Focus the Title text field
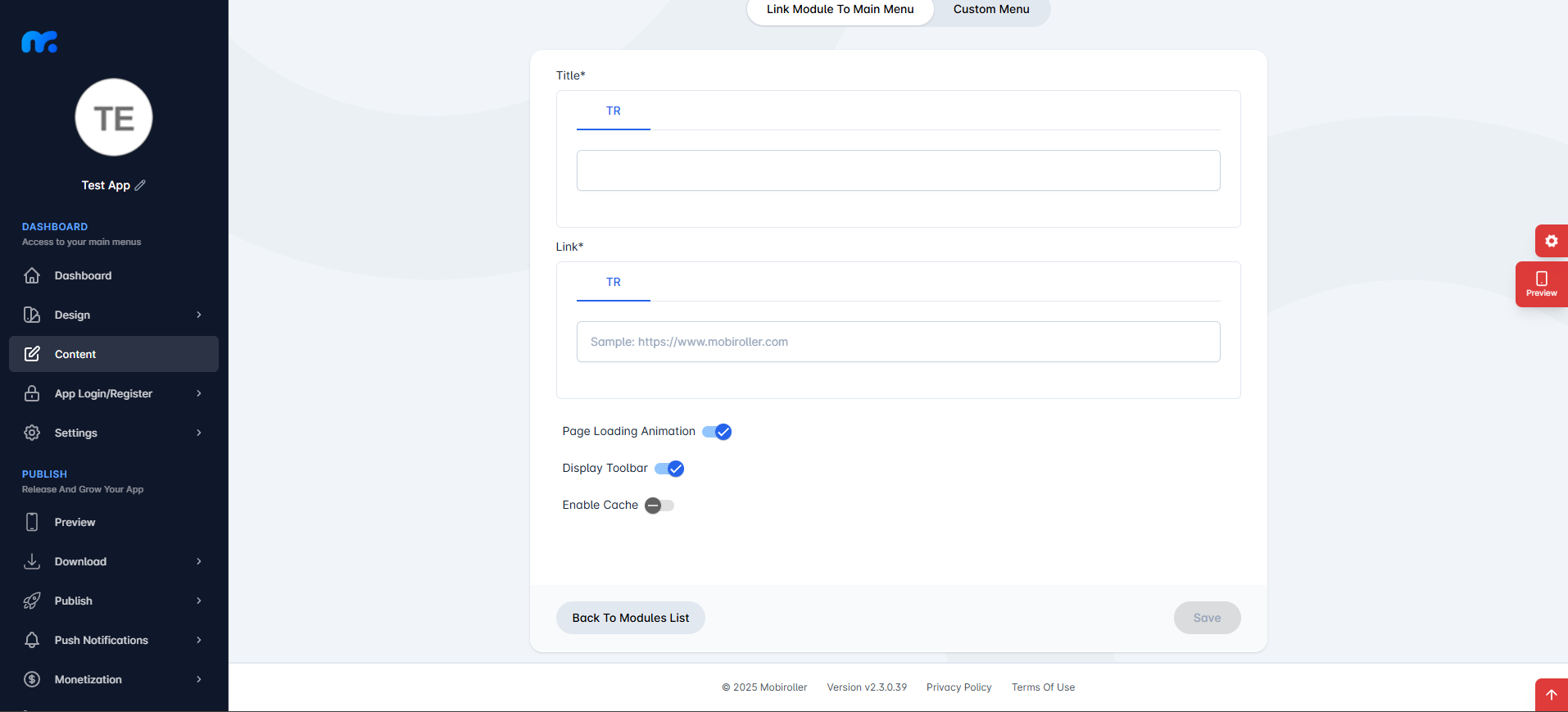 coord(899,170)
